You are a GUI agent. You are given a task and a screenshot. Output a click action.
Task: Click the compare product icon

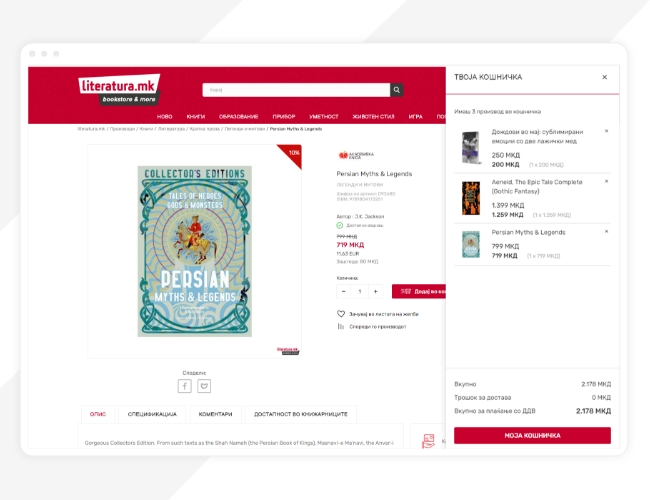340,327
